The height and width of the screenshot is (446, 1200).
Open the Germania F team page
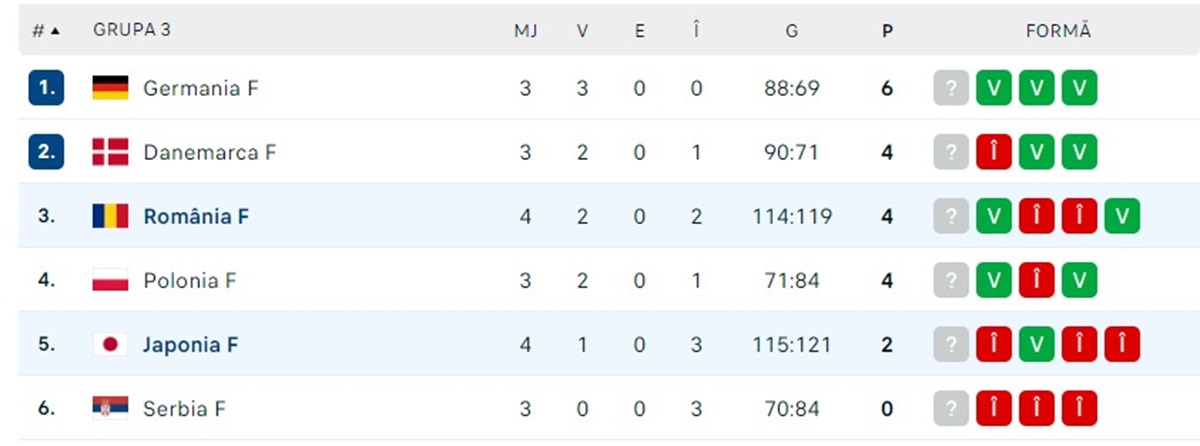201,88
